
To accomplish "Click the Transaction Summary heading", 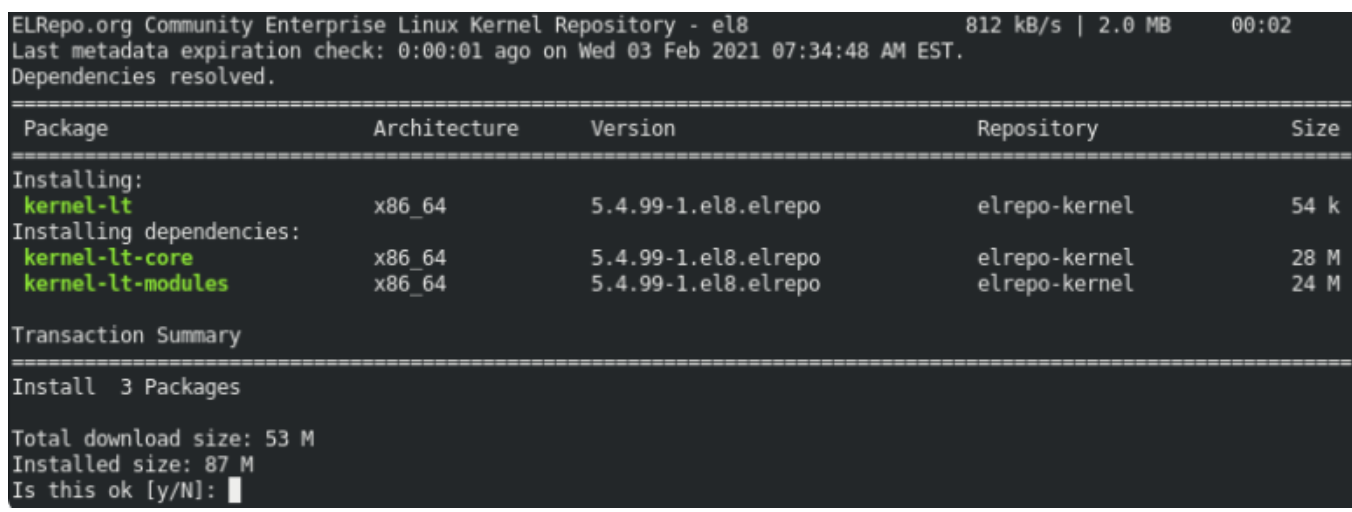I will pos(126,335).
